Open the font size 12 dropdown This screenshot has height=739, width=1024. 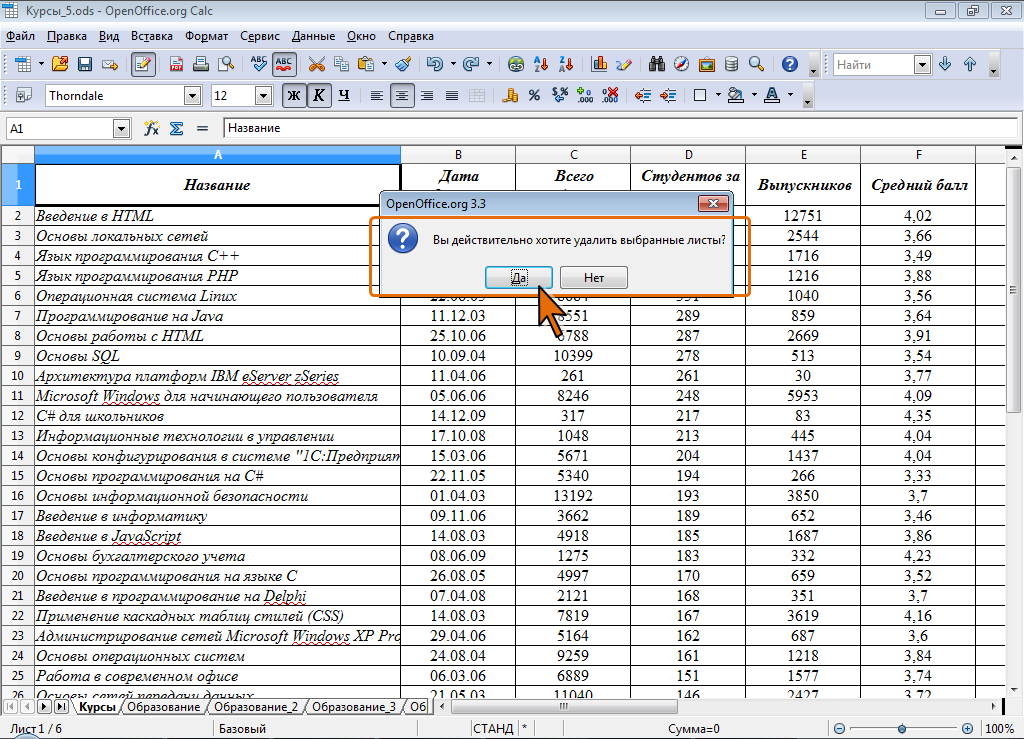point(264,96)
